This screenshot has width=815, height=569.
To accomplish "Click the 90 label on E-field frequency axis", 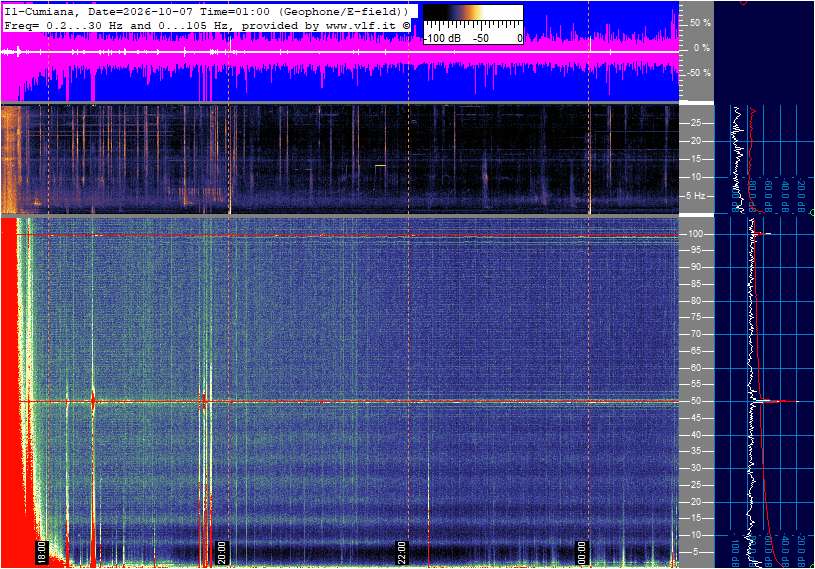I will coord(695,267).
